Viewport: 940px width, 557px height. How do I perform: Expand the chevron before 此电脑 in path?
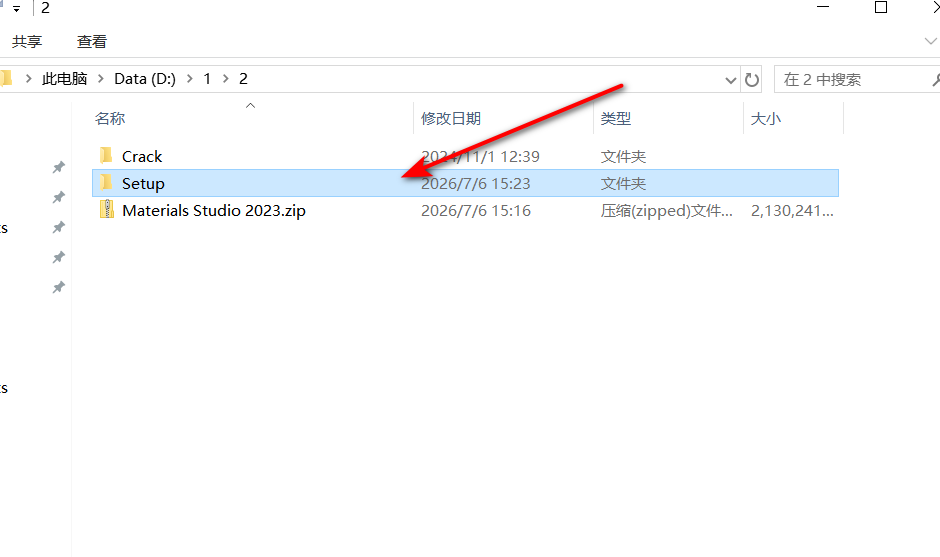(x=28, y=79)
